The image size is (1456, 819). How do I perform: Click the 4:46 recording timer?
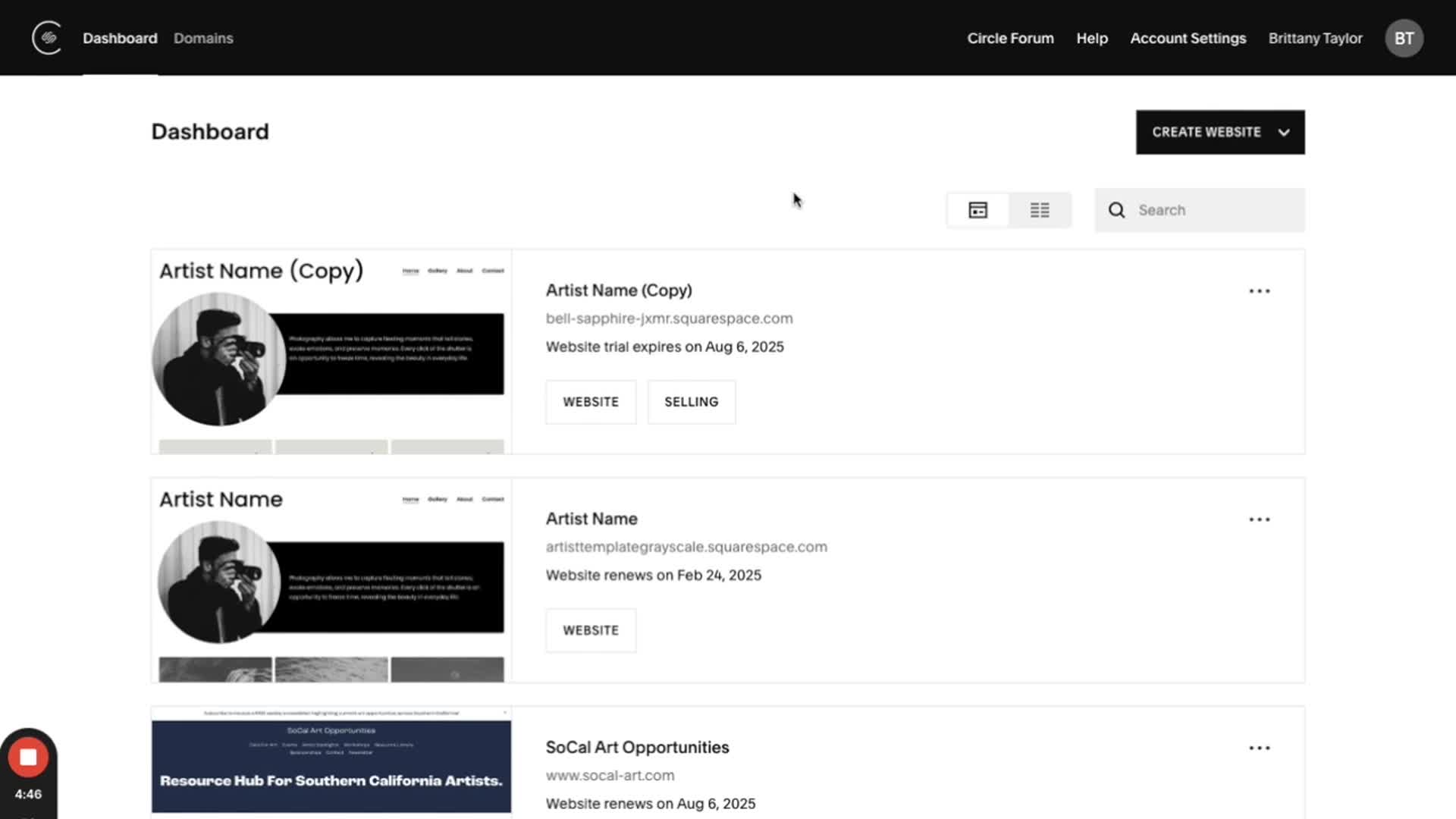coord(28,794)
